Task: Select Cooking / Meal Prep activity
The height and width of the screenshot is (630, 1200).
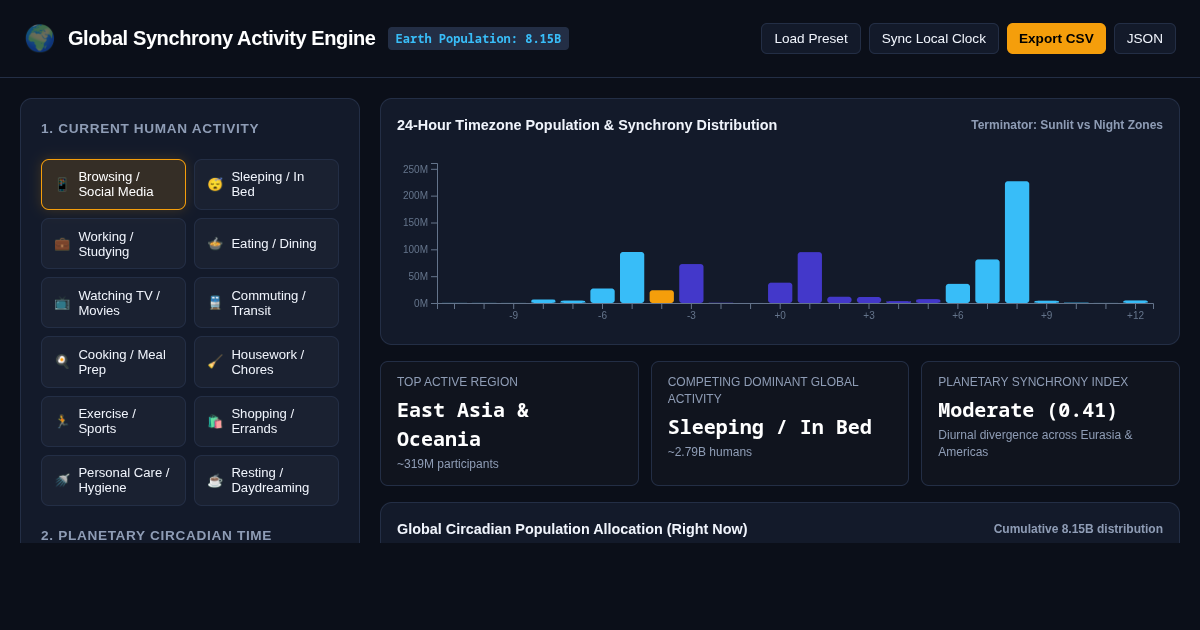Action: (113, 362)
